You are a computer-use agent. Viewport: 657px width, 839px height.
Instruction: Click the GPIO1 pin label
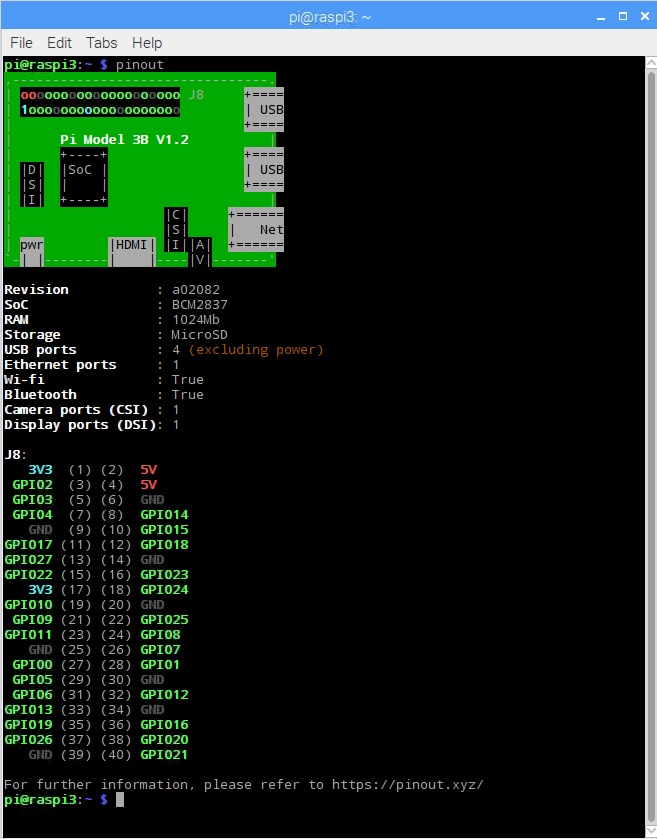click(x=161, y=665)
